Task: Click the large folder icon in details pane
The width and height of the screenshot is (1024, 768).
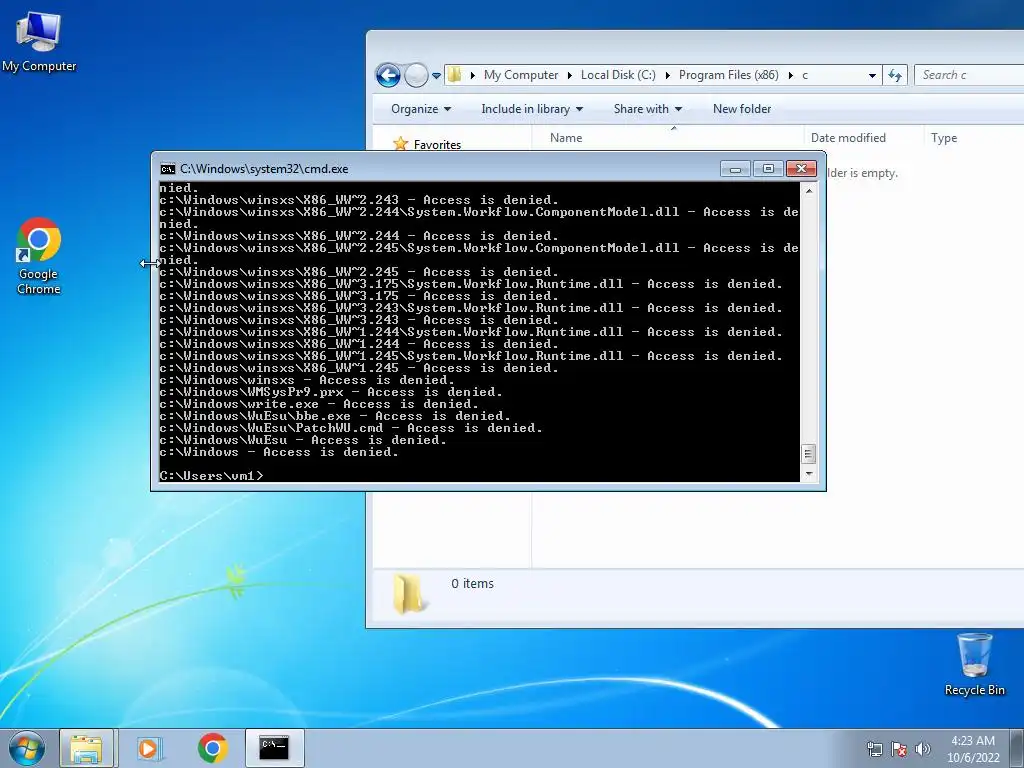Action: (x=409, y=592)
